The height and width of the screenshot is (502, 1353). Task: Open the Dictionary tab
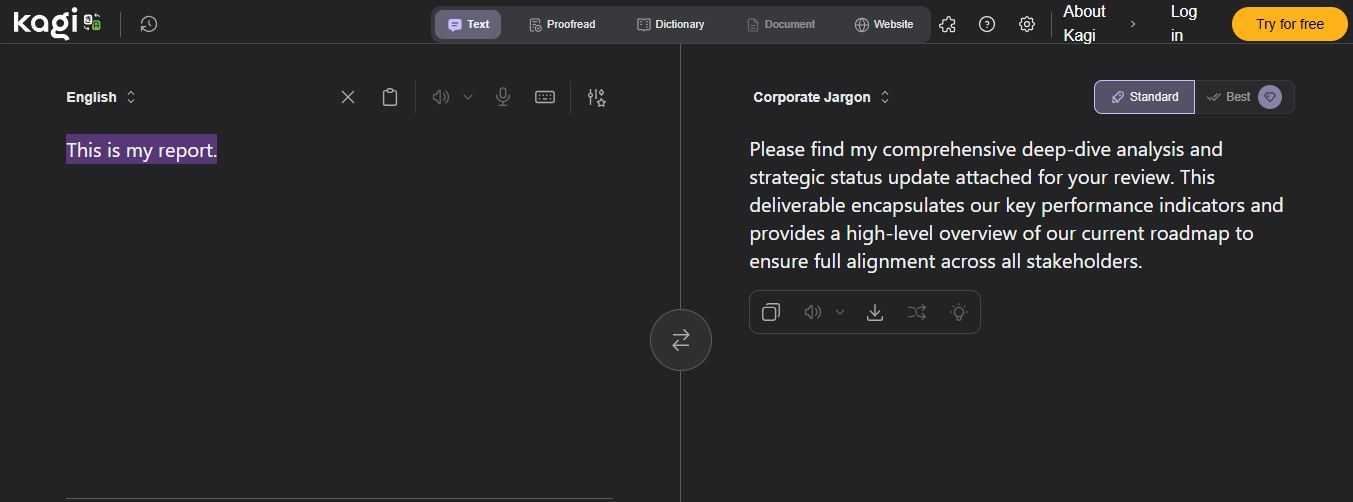pos(671,24)
